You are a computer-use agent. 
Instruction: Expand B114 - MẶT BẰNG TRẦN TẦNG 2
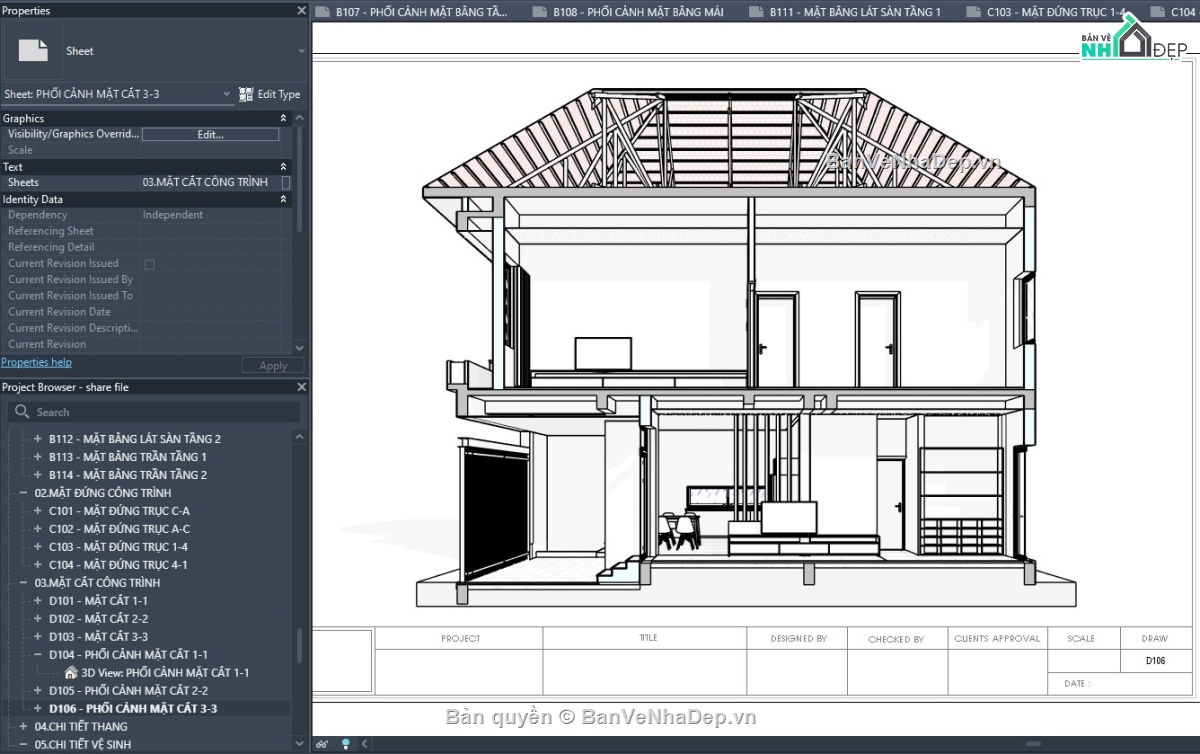coord(38,475)
